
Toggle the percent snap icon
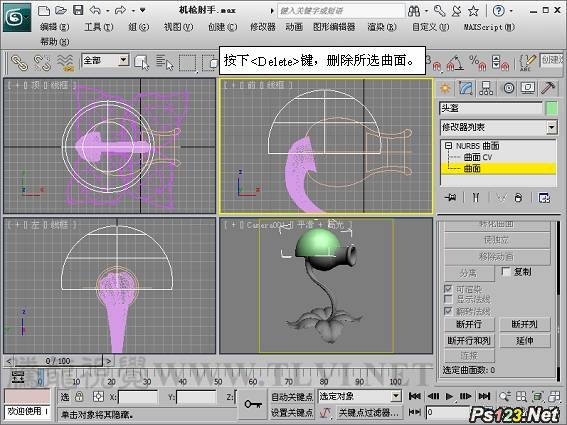pos(478,63)
